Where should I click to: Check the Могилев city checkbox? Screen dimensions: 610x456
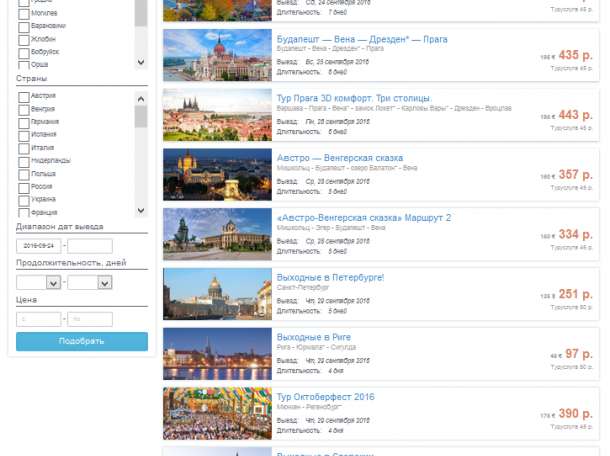24,14
